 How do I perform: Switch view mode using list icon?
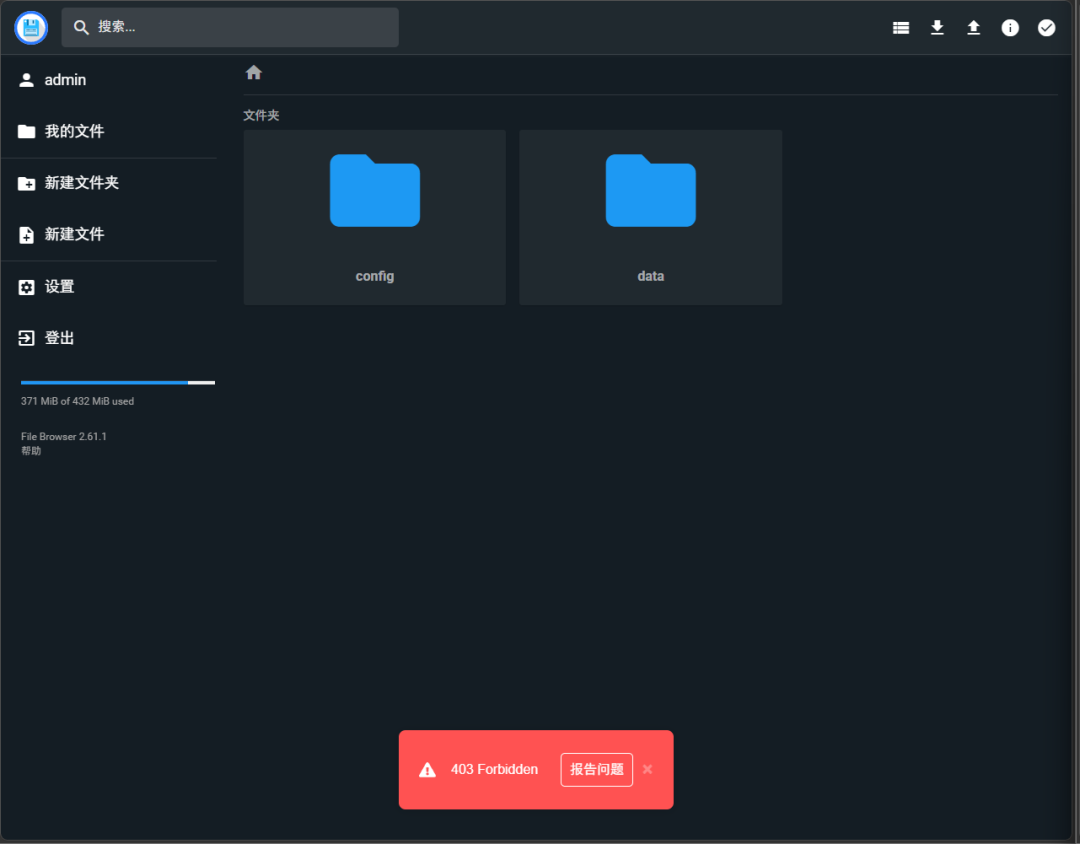point(901,28)
